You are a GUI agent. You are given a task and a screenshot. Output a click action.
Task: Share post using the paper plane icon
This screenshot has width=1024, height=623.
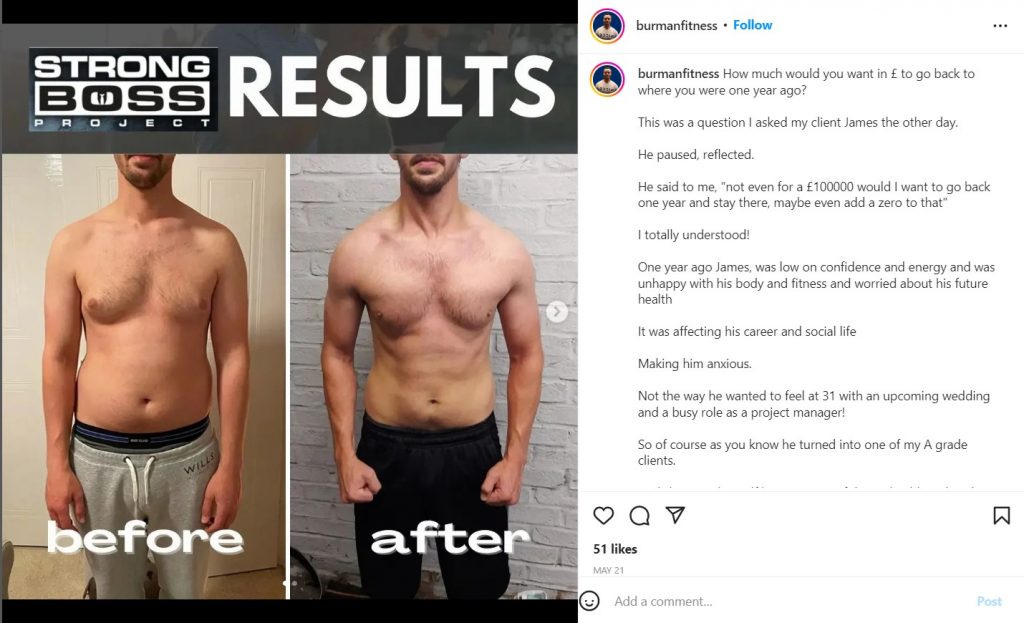(675, 515)
